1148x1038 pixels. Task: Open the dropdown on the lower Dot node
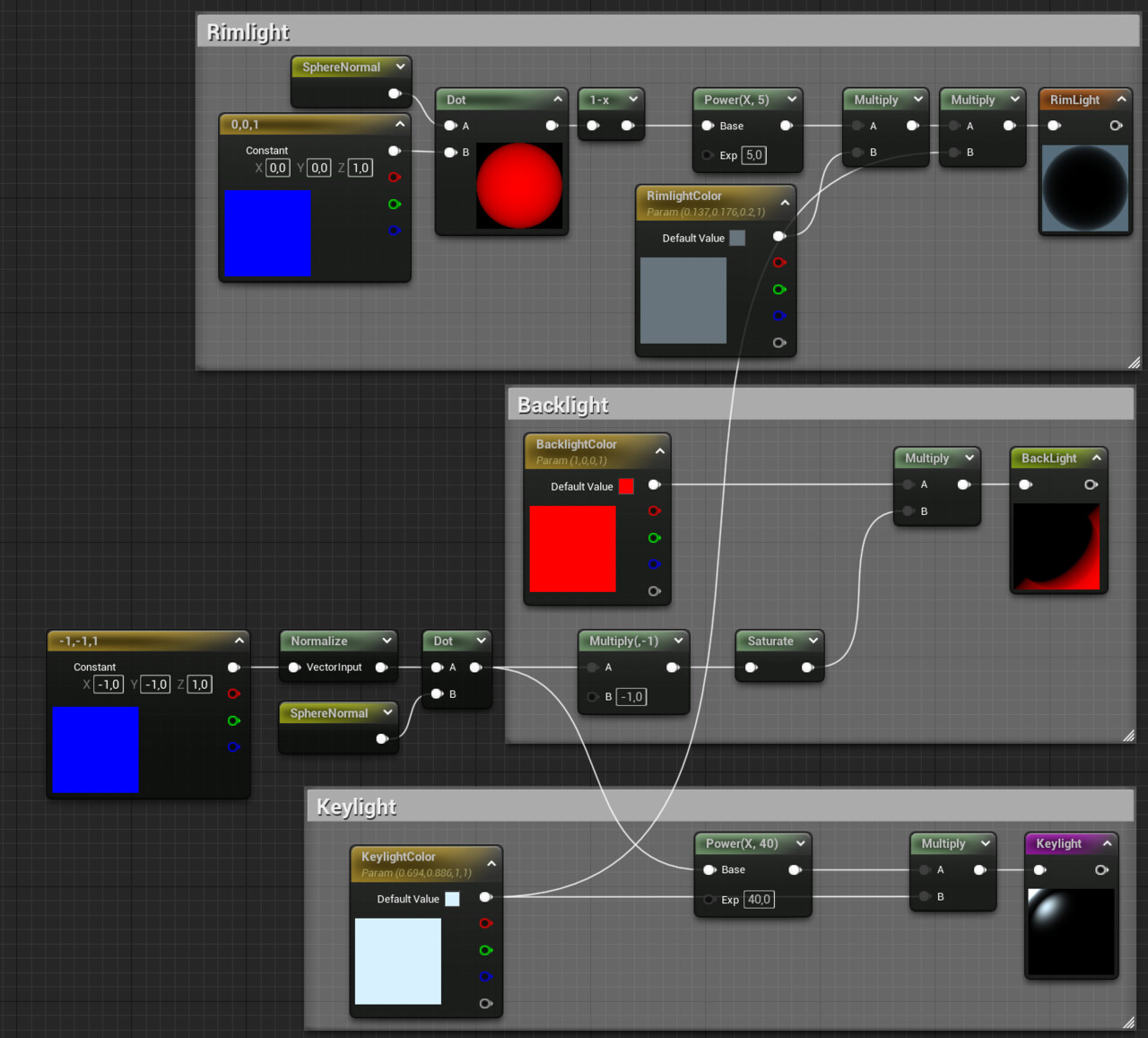pos(483,641)
